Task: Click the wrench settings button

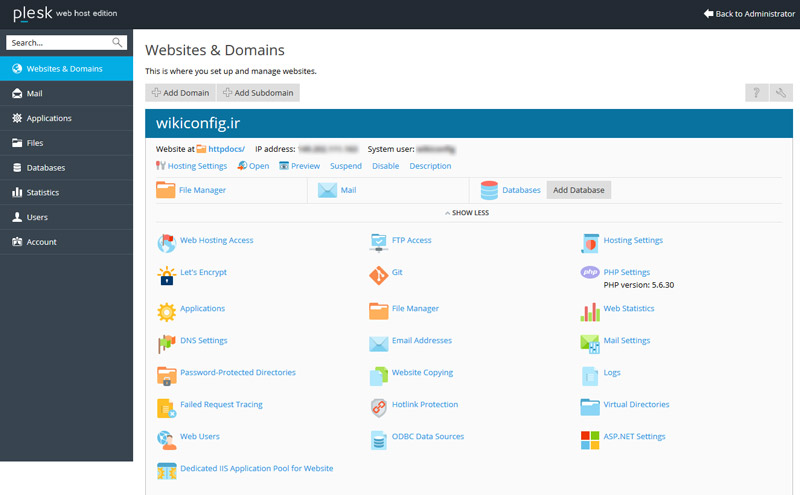Action: [781, 92]
